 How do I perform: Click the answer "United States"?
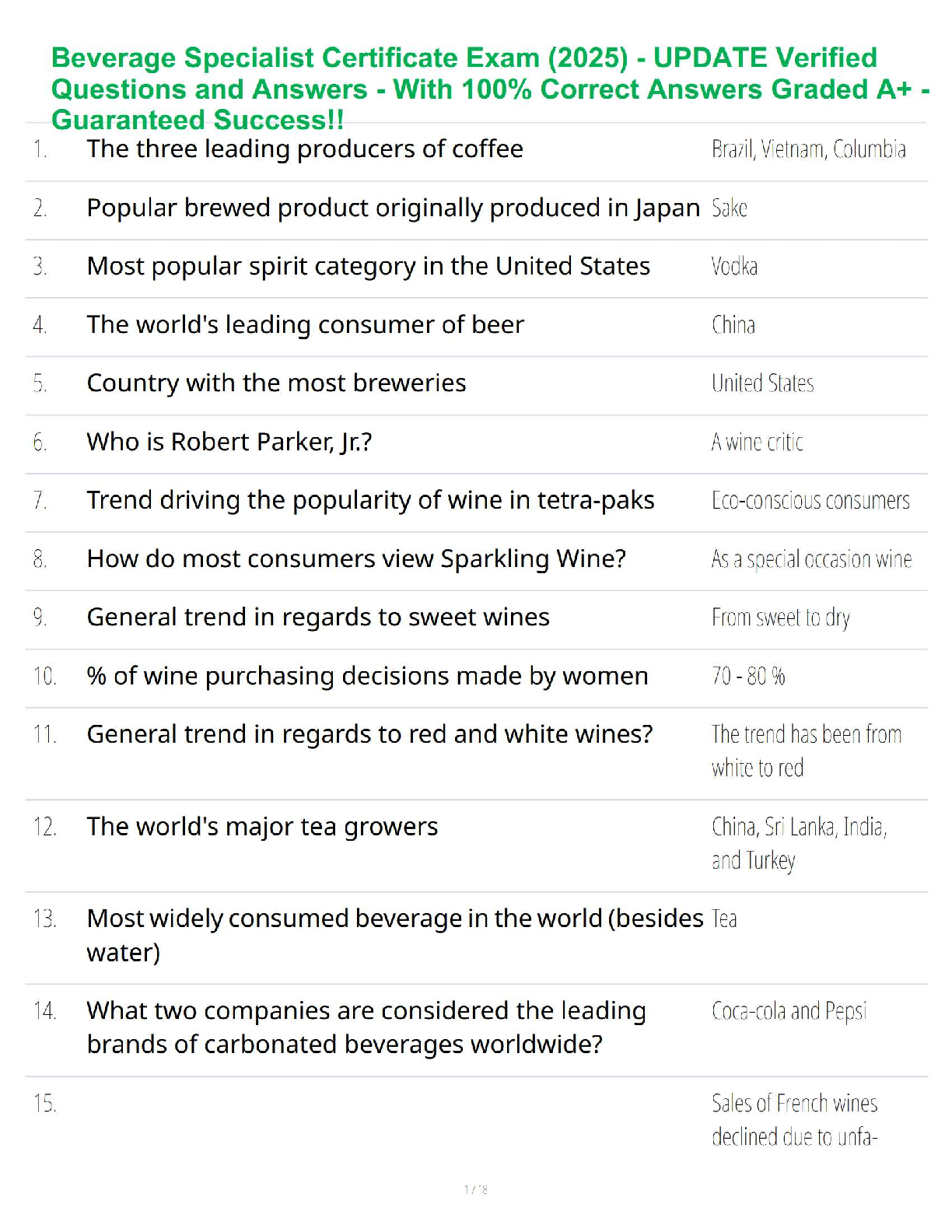click(x=762, y=383)
